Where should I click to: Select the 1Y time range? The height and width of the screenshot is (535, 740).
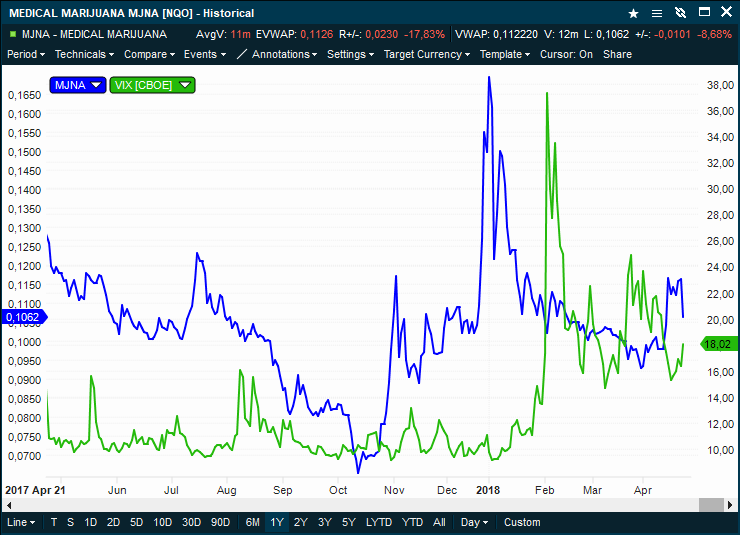[x=277, y=522]
